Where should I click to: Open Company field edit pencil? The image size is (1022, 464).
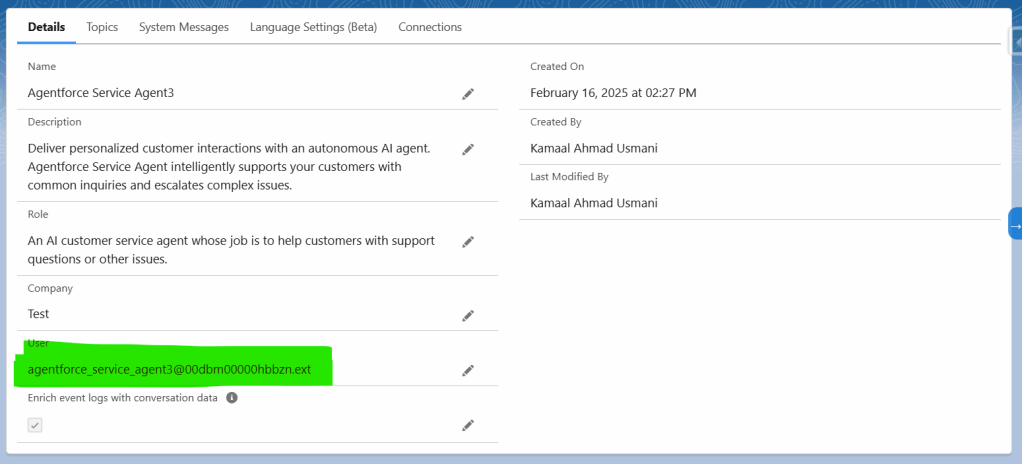pyautogui.click(x=467, y=315)
